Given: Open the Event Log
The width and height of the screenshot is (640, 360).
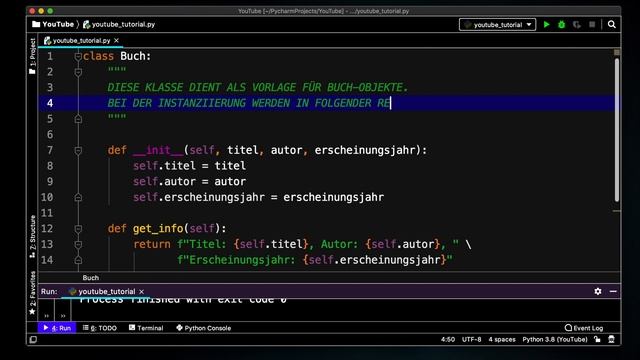Looking at the screenshot, I should tap(584, 328).
